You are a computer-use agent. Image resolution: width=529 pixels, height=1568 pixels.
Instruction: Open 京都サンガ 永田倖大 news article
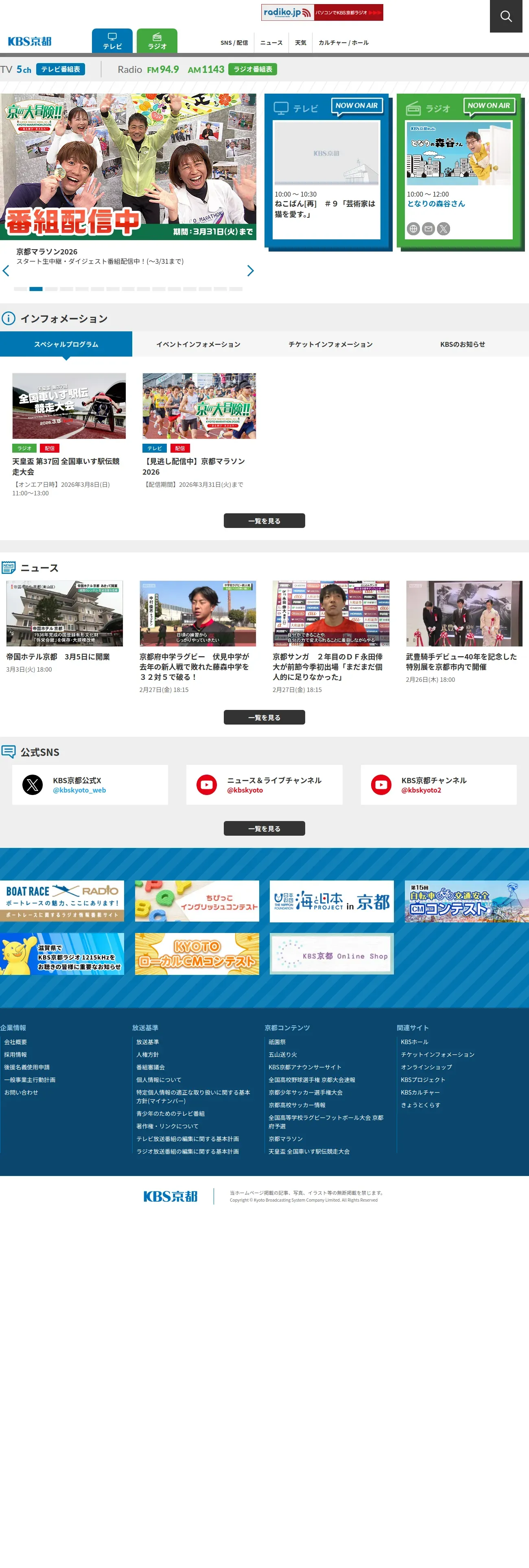click(x=331, y=637)
